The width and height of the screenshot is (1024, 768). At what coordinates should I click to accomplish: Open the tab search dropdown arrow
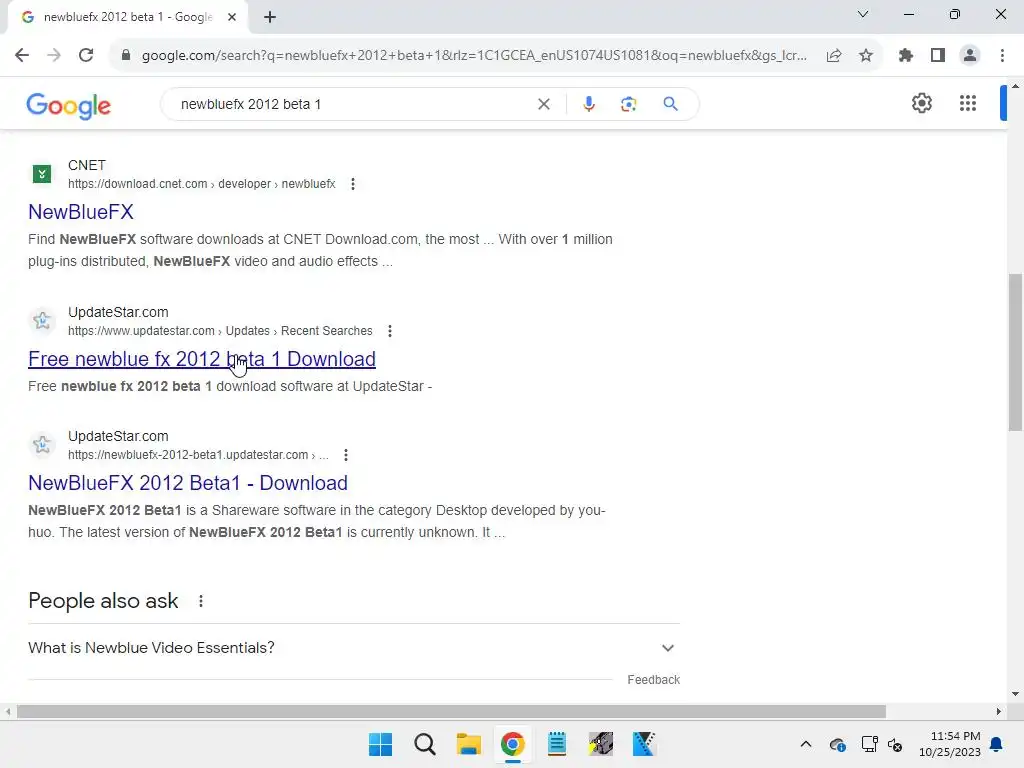click(x=863, y=14)
